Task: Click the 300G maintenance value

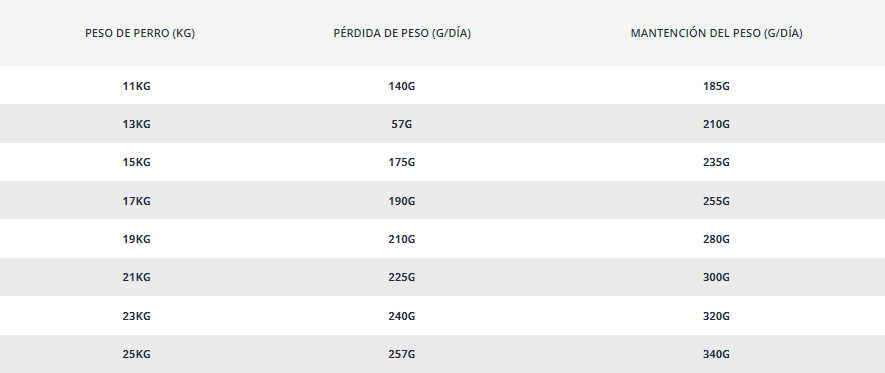Action: pos(716,278)
